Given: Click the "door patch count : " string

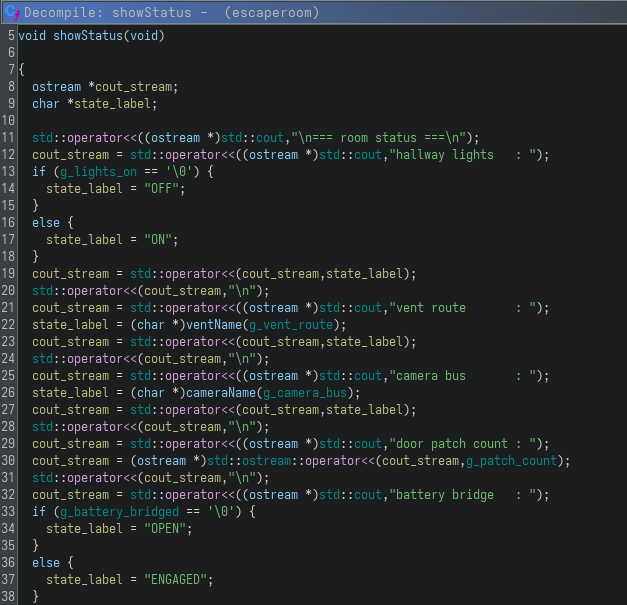Looking at the screenshot, I should click(462, 444).
